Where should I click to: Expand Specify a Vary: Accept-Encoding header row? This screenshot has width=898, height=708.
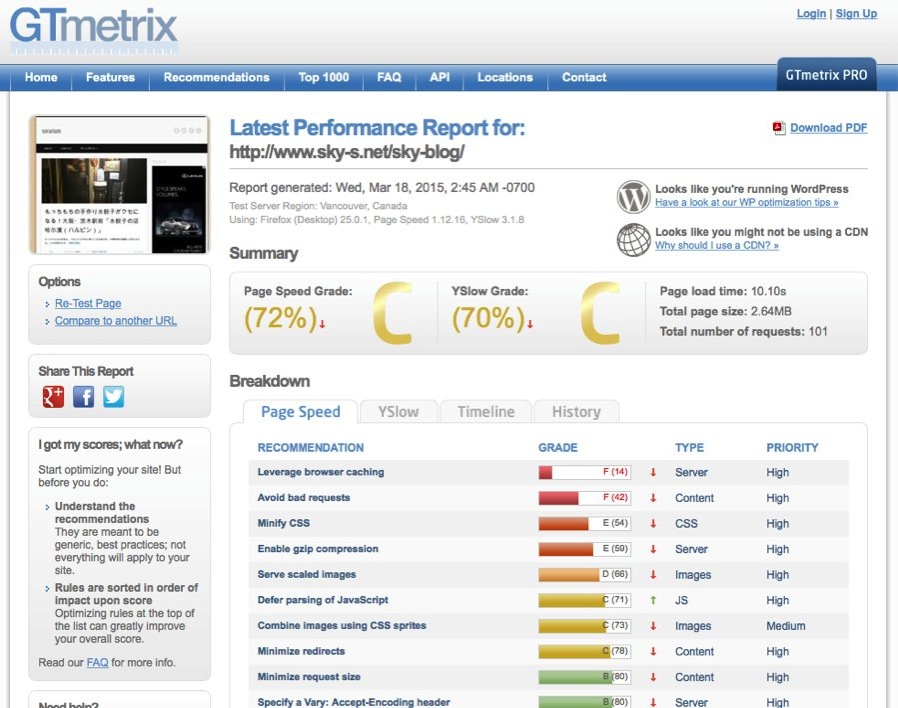pyautogui.click(x=353, y=702)
